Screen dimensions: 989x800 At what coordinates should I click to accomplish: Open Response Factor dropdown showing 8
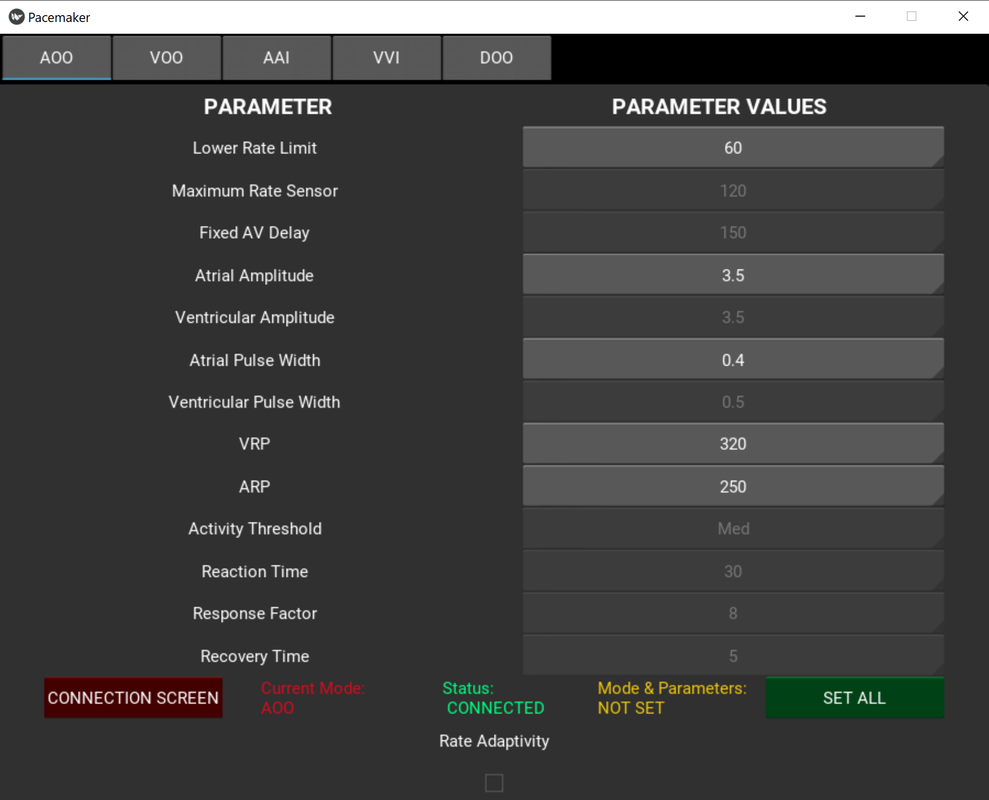coord(733,613)
